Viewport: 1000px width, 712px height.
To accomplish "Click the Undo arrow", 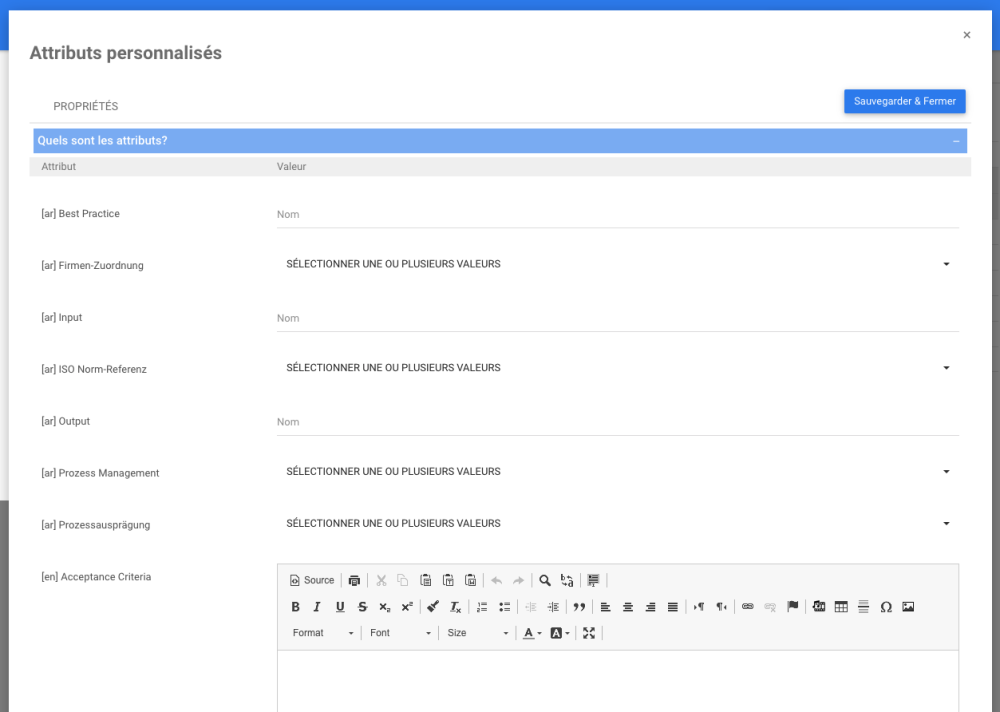I will (497, 580).
